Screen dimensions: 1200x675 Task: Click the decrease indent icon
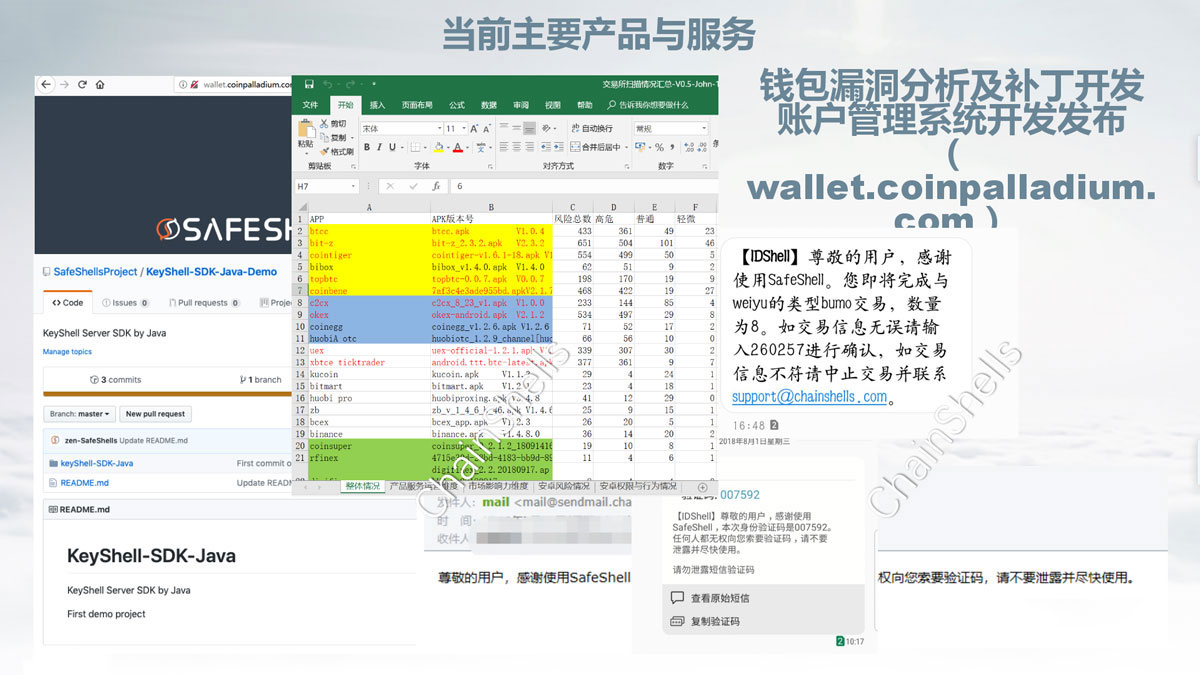tap(545, 147)
